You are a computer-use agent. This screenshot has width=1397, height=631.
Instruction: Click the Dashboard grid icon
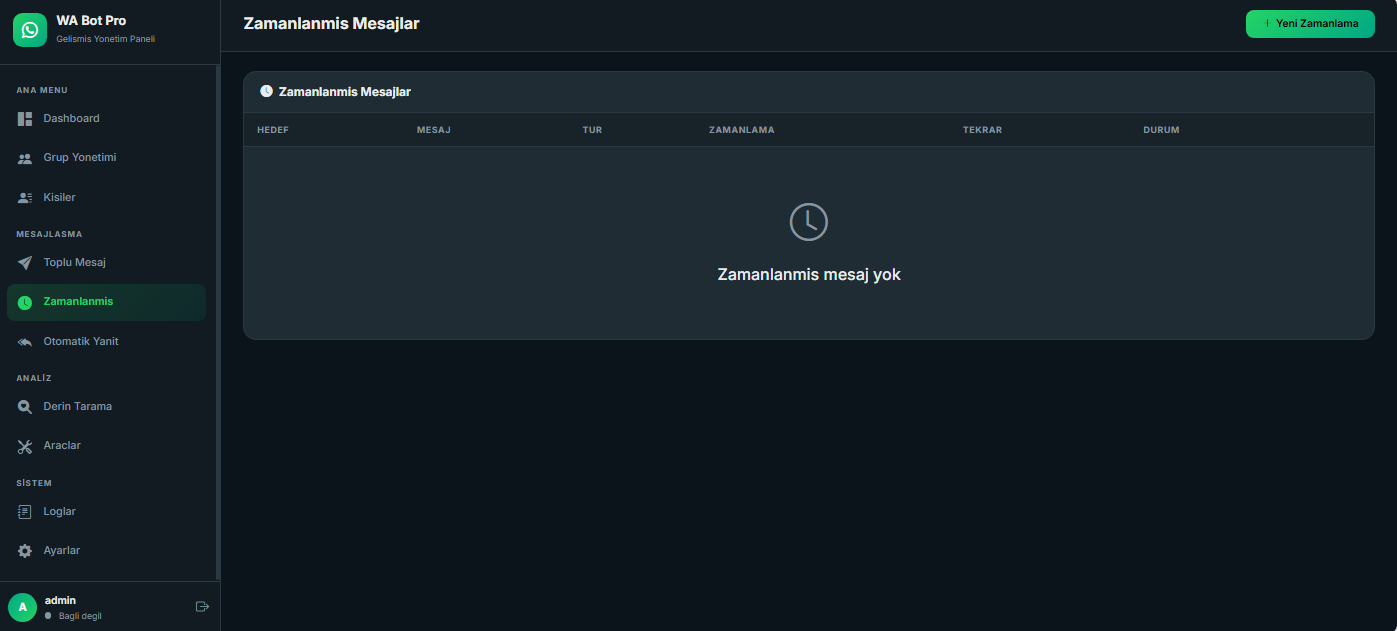tap(25, 119)
